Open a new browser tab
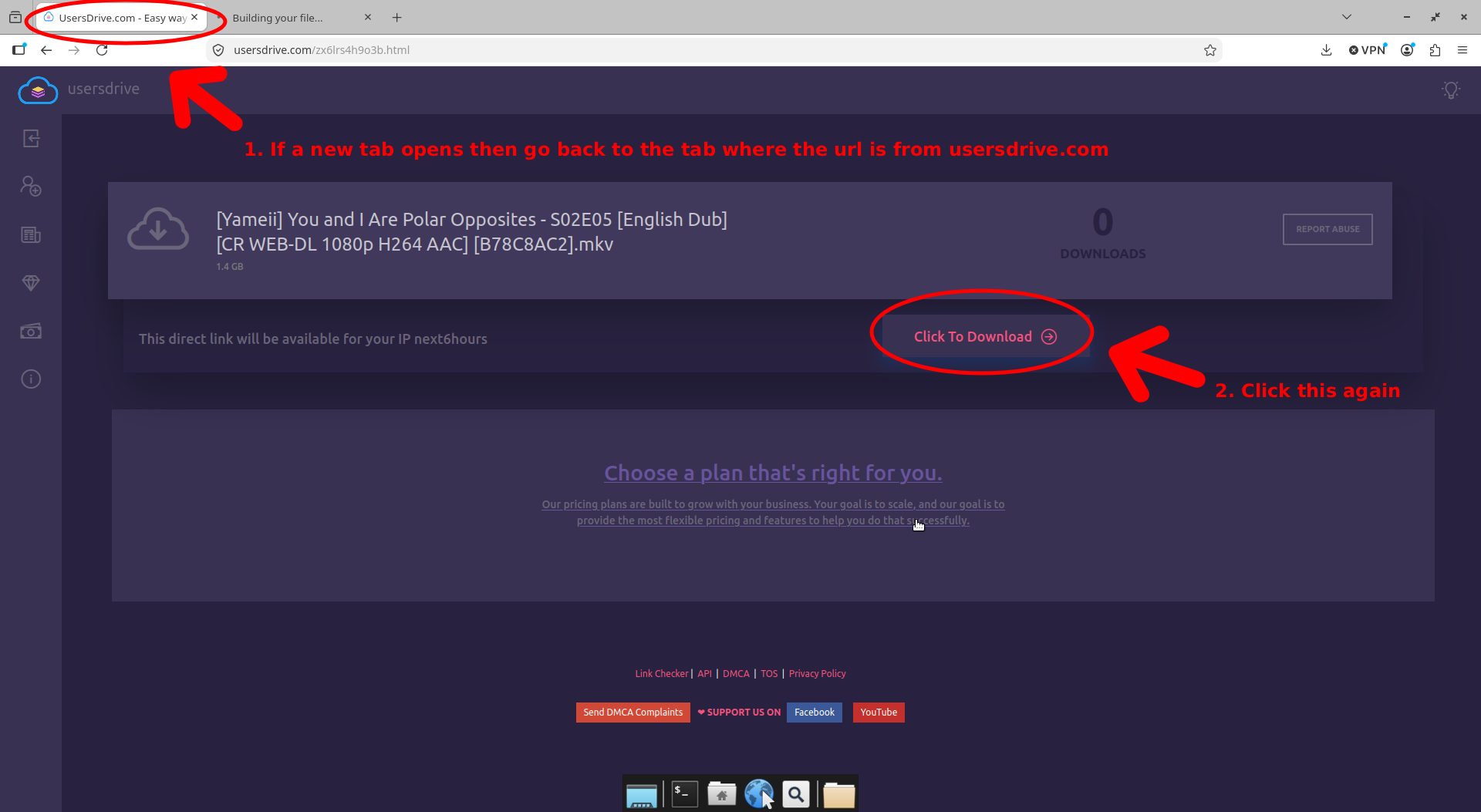The height and width of the screenshot is (812, 1481). [397, 17]
